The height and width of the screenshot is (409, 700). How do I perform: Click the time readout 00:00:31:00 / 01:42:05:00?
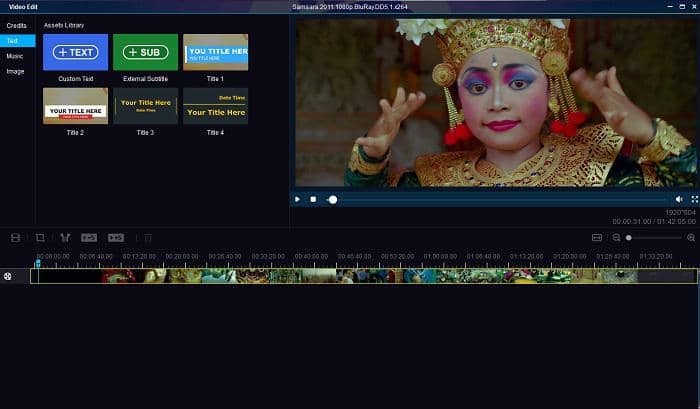click(654, 221)
